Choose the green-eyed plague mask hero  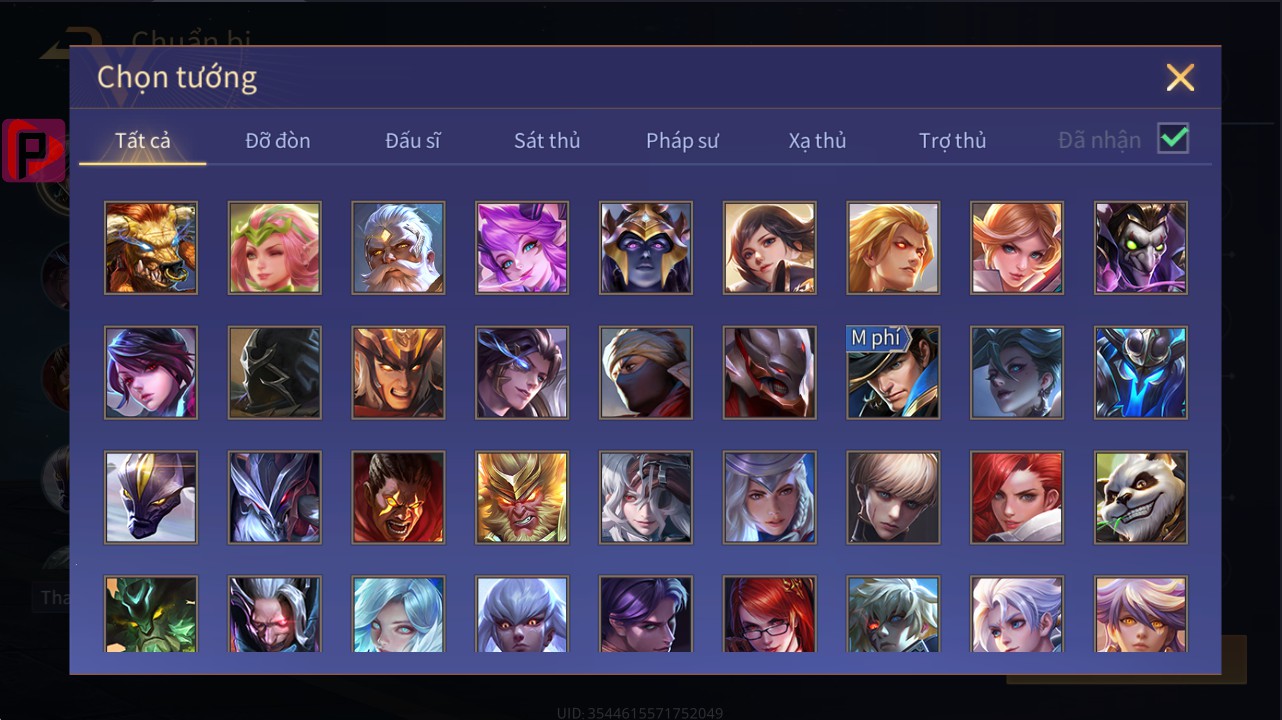[x=1141, y=248]
